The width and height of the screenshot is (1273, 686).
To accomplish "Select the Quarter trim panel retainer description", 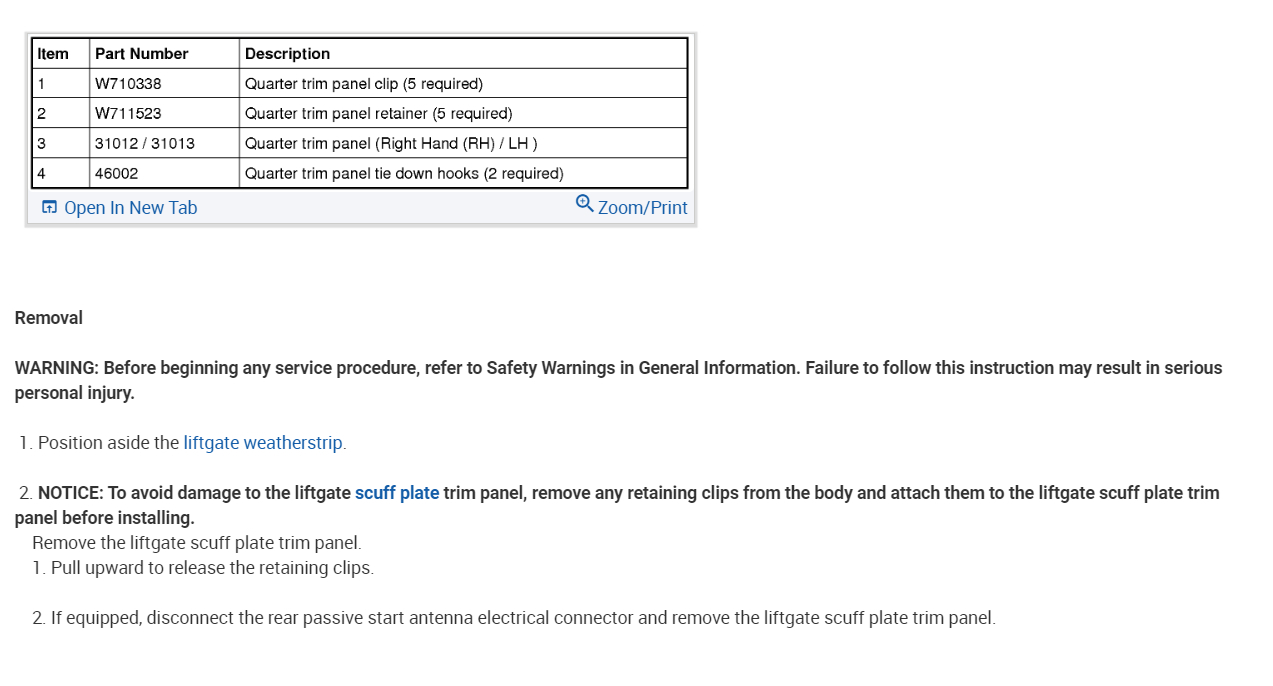I will (x=378, y=114).
